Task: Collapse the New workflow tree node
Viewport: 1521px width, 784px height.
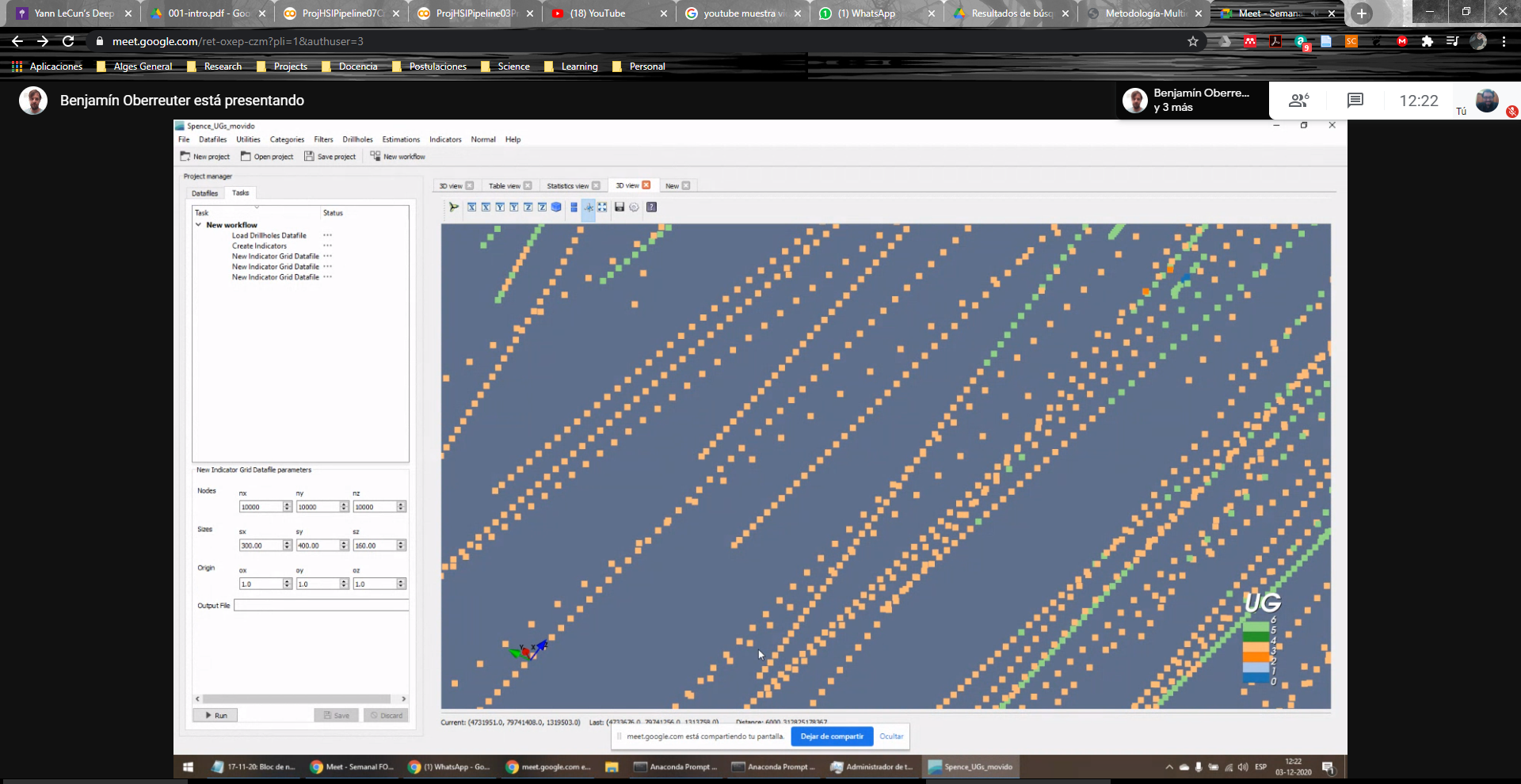Action: 199,225
